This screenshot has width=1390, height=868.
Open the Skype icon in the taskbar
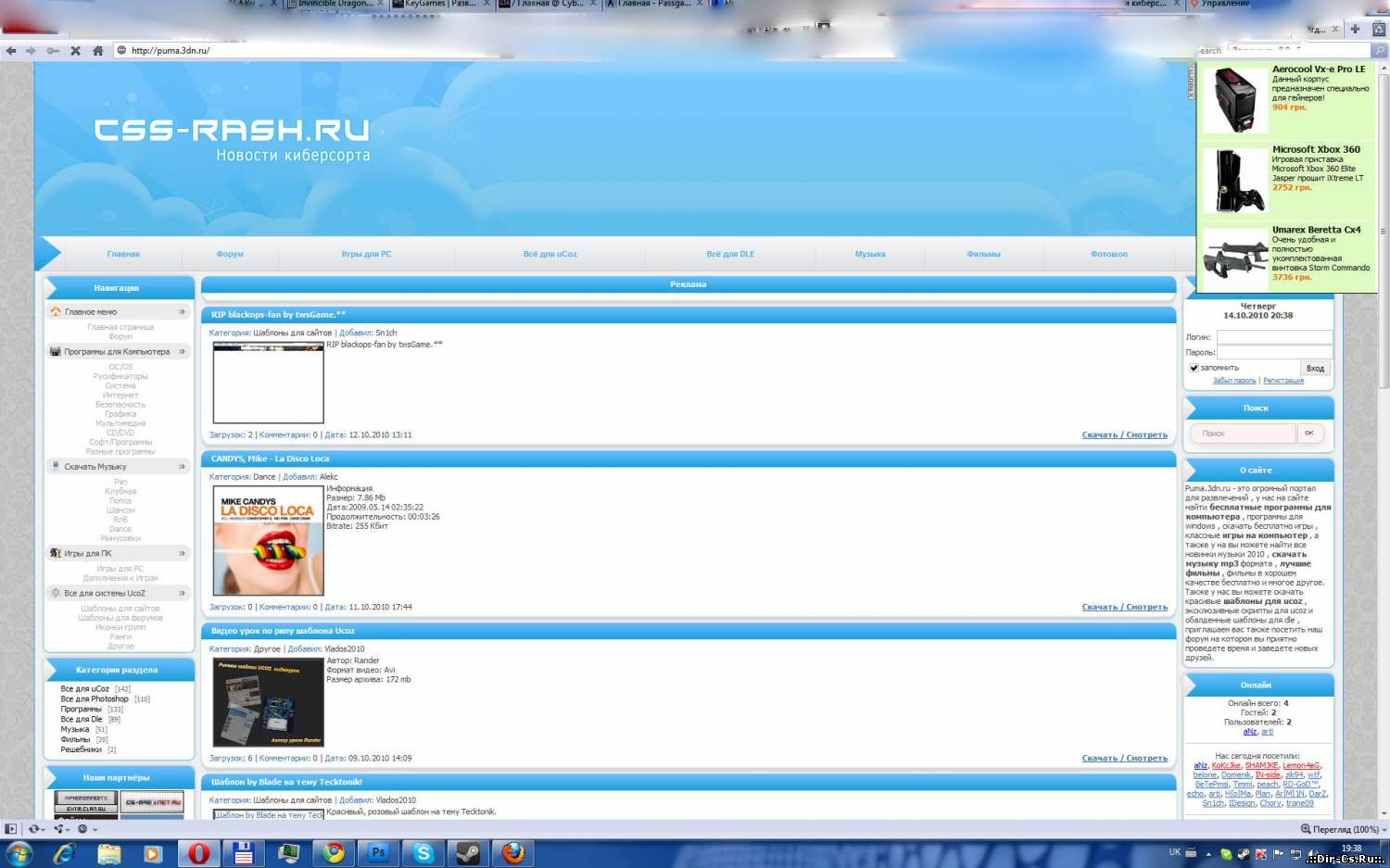(423, 853)
